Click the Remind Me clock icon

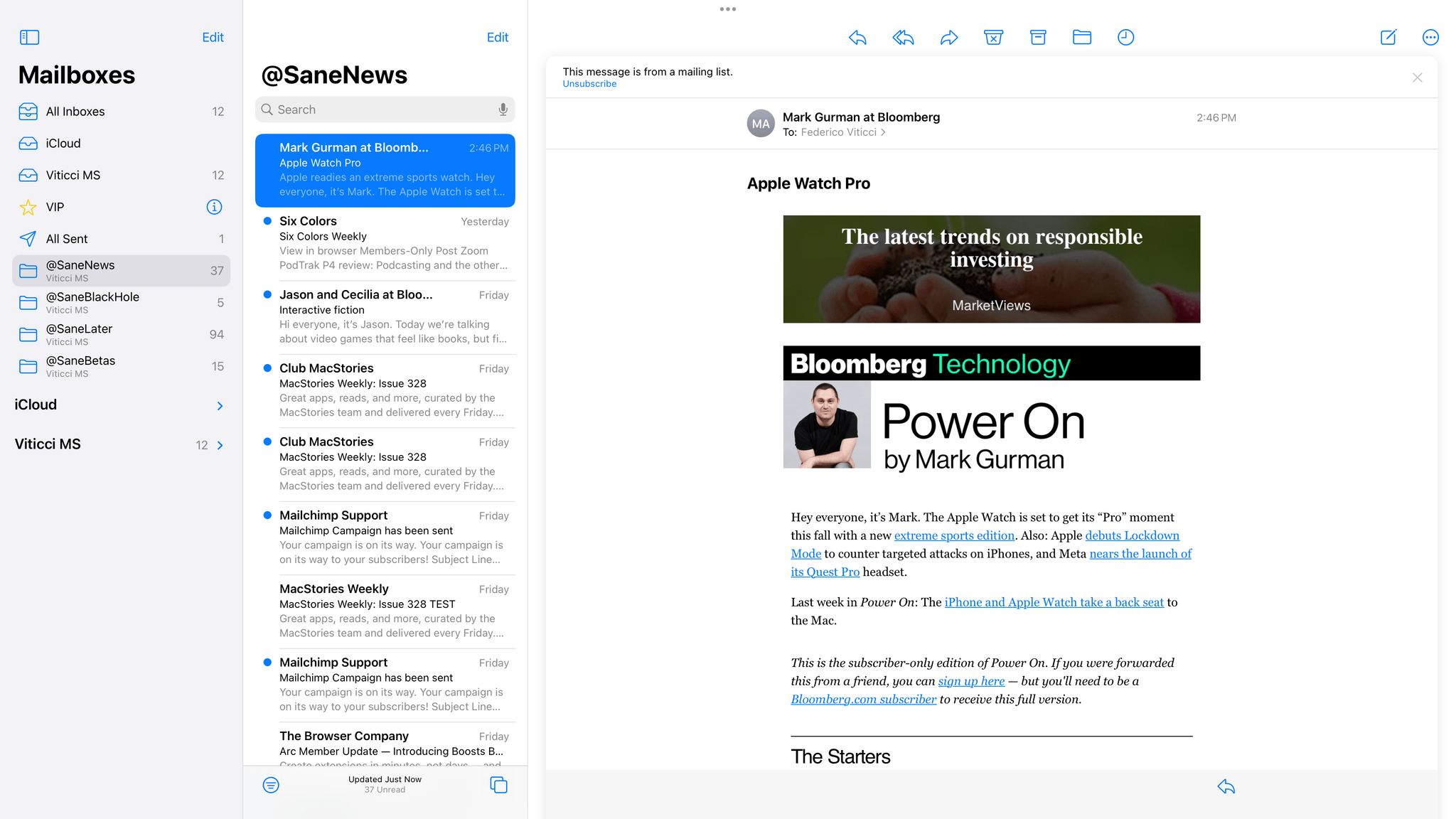1125,37
